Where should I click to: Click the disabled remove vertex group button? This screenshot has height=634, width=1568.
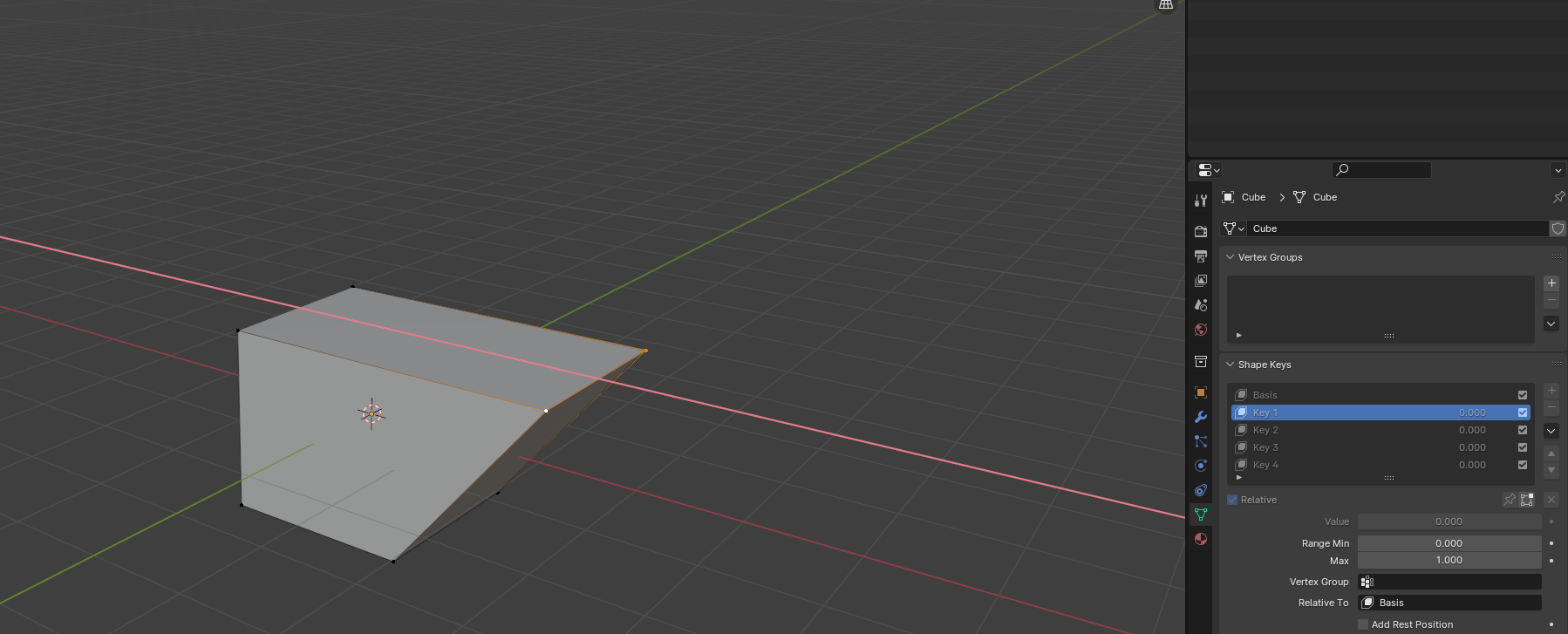tap(1551, 300)
